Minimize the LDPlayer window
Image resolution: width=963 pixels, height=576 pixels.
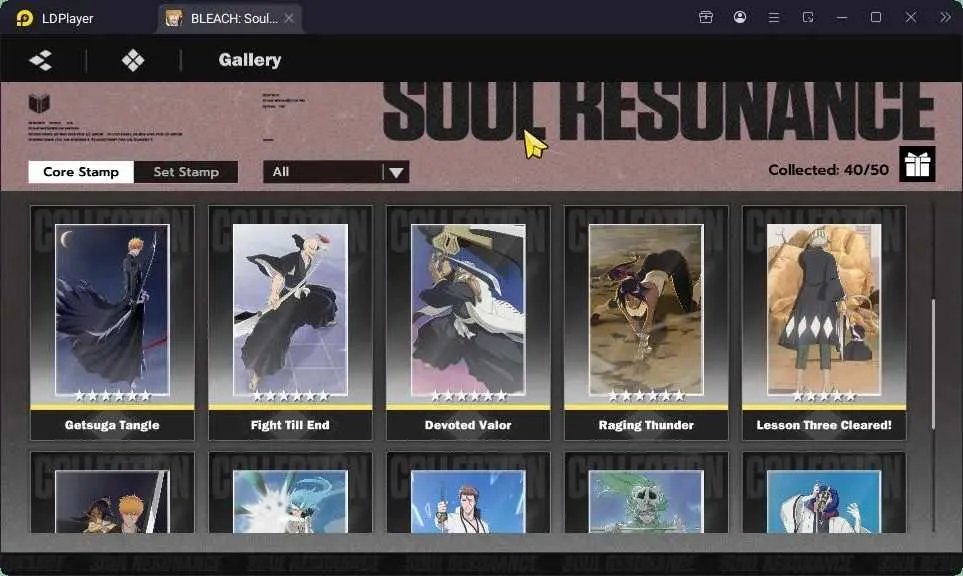[842, 17]
